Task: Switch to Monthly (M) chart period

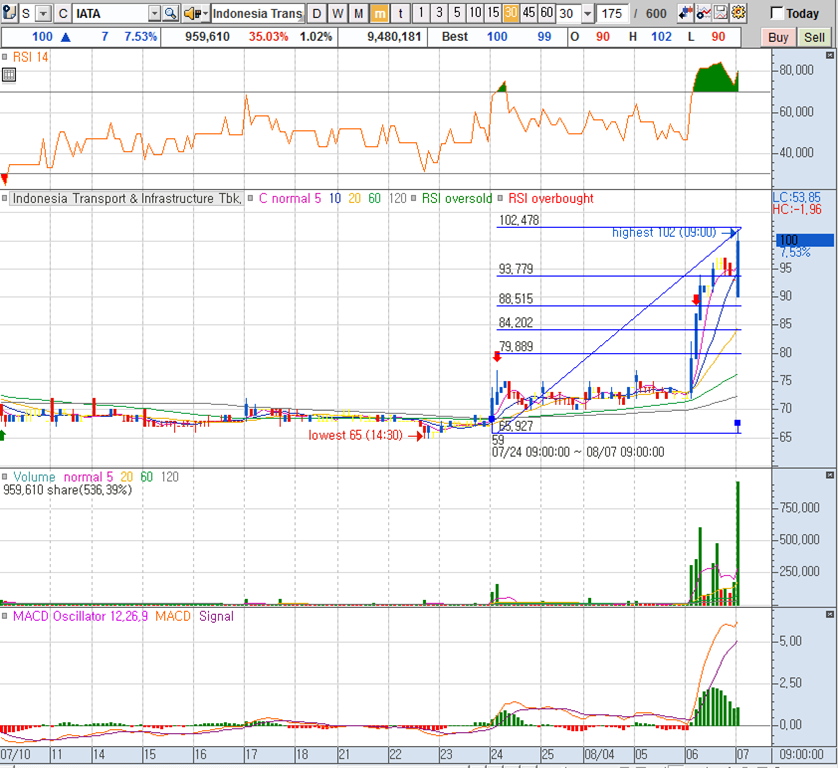Action: click(359, 13)
